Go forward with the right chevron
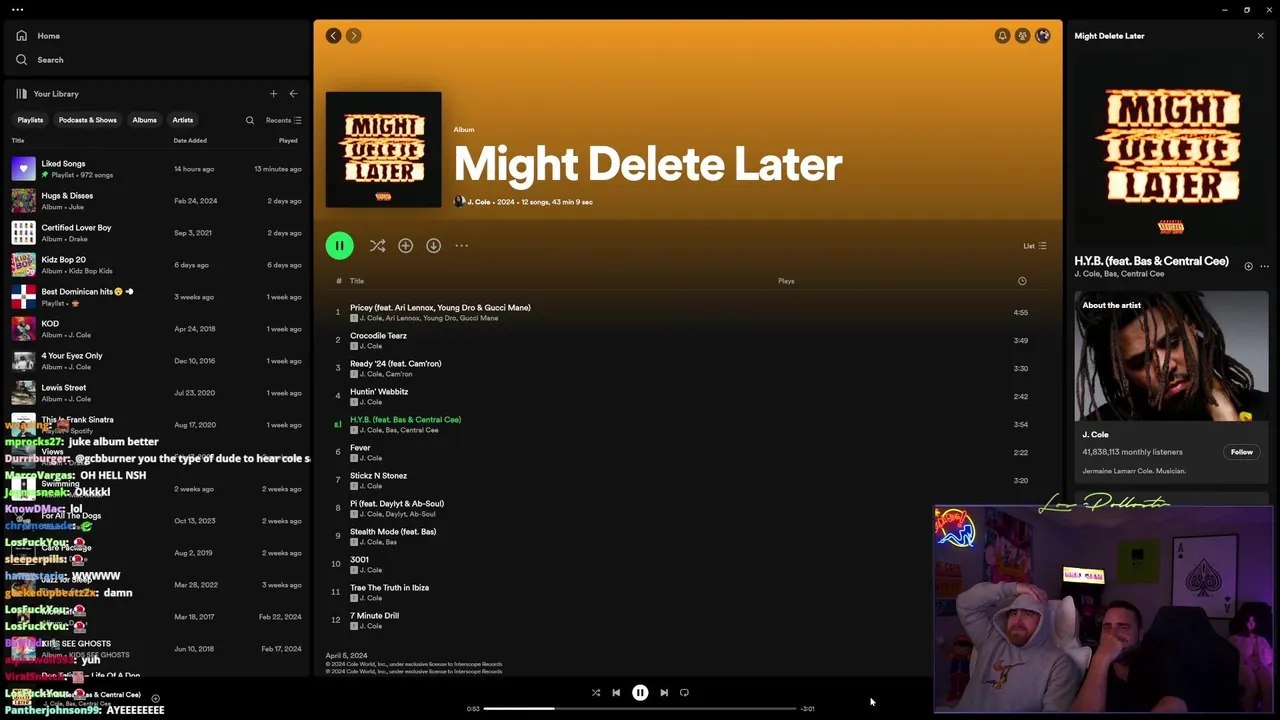This screenshot has width=1280, height=720. click(x=353, y=36)
